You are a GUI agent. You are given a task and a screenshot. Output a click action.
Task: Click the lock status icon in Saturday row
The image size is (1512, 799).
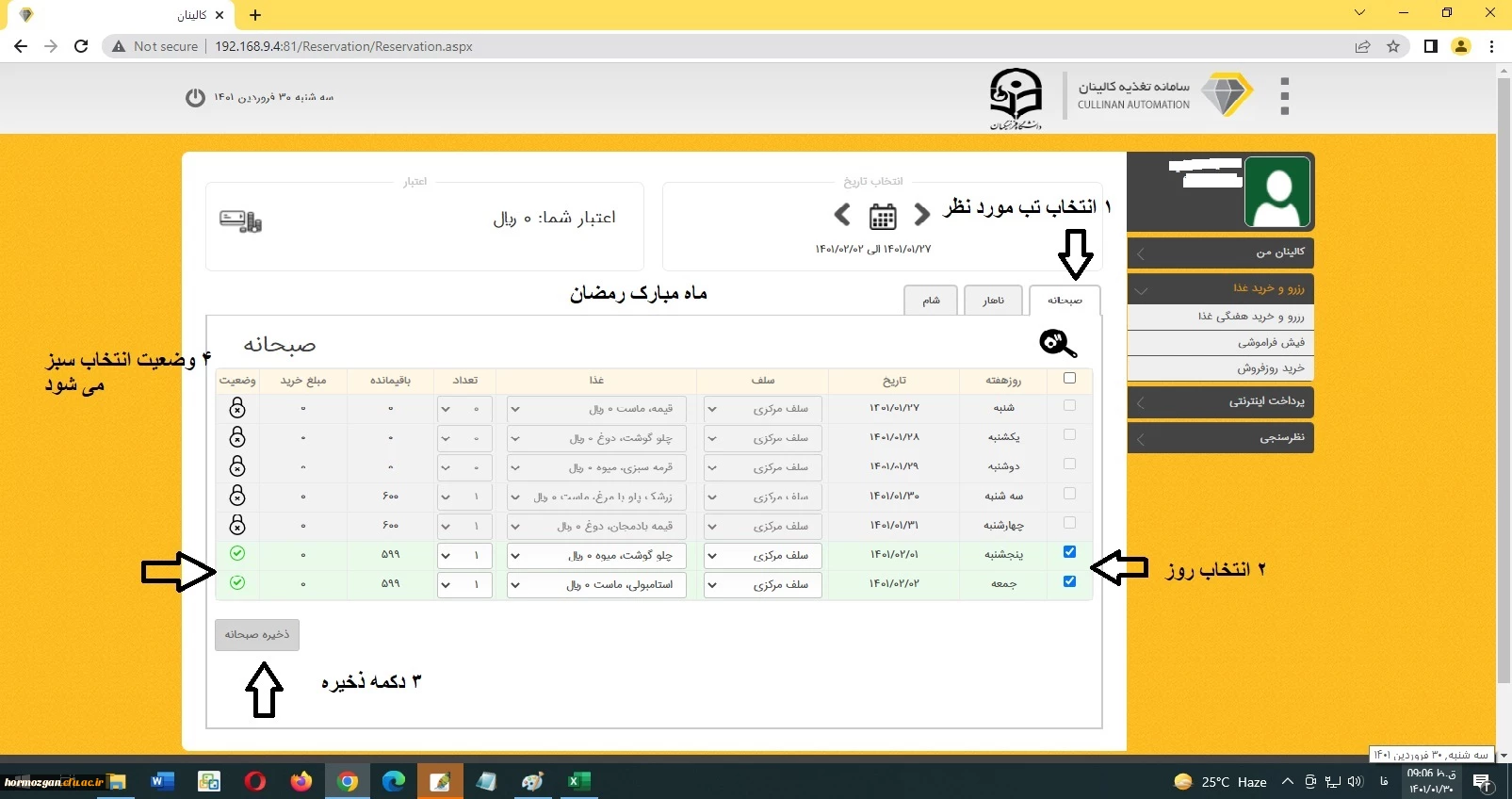click(x=237, y=408)
